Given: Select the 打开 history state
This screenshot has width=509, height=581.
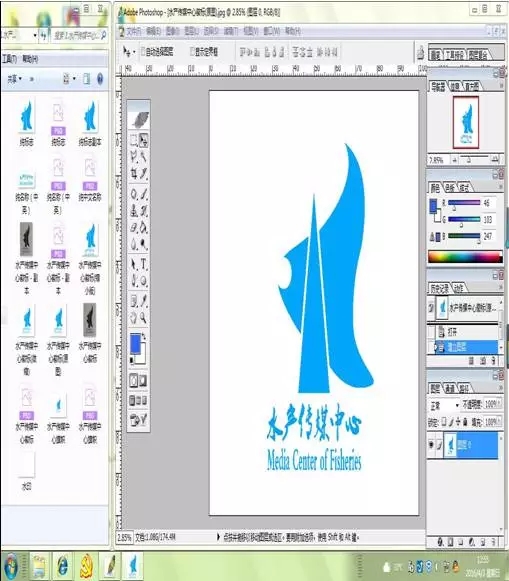Looking at the screenshot, I should [467, 332].
